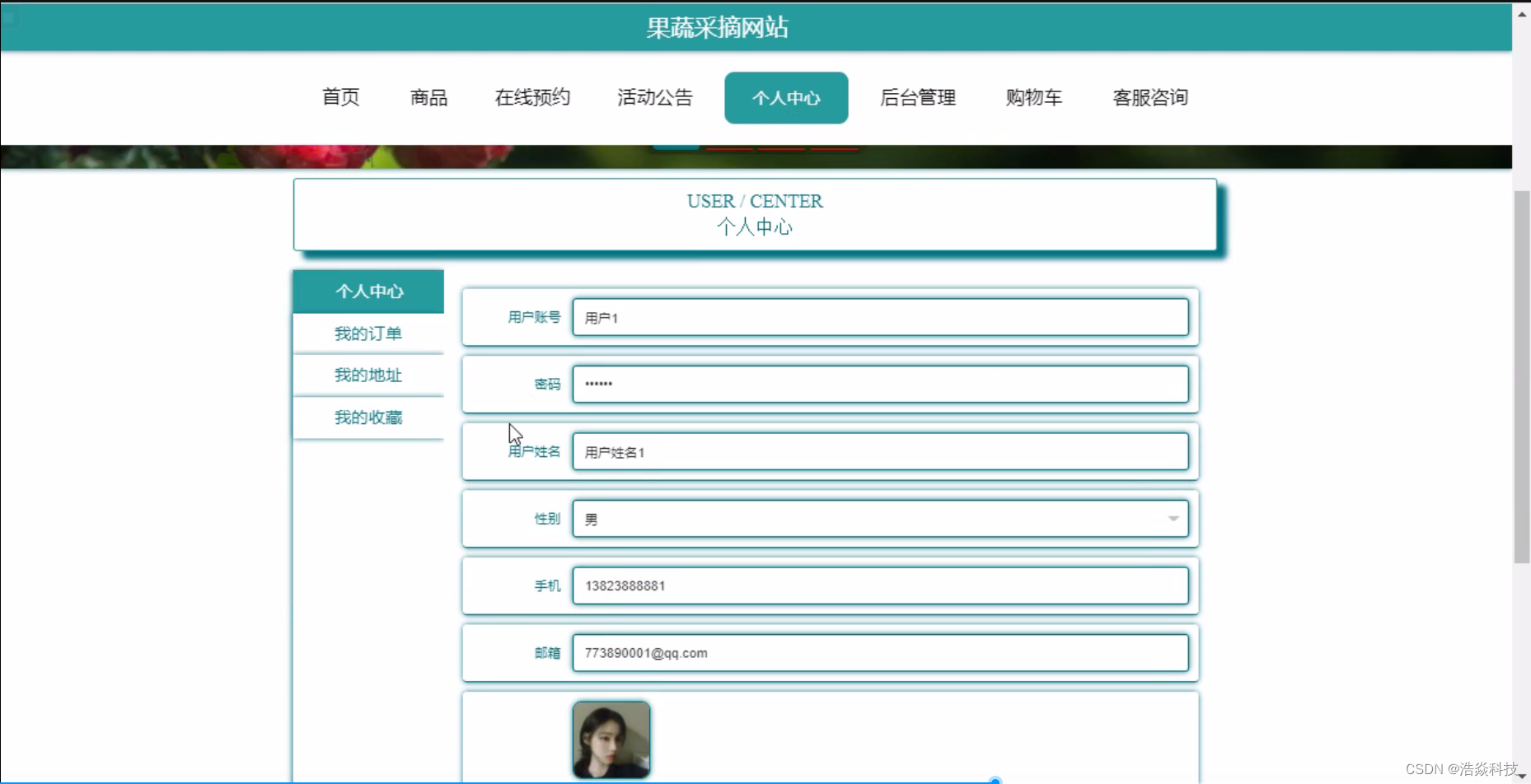Viewport: 1531px width, 784px height.
Task: Click the 用户账号 account input field
Action: point(881,317)
